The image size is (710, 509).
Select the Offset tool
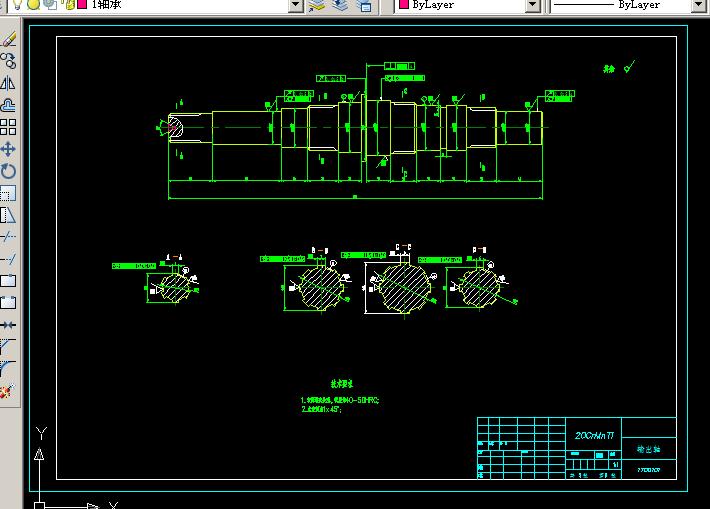pos(8,106)
